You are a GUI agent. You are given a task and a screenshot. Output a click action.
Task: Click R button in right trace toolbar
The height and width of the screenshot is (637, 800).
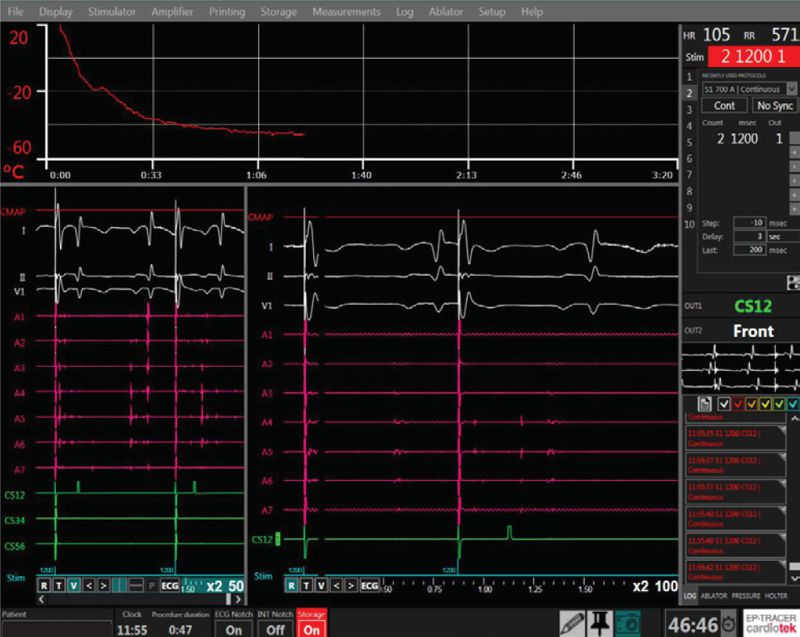tap(291, 585)
